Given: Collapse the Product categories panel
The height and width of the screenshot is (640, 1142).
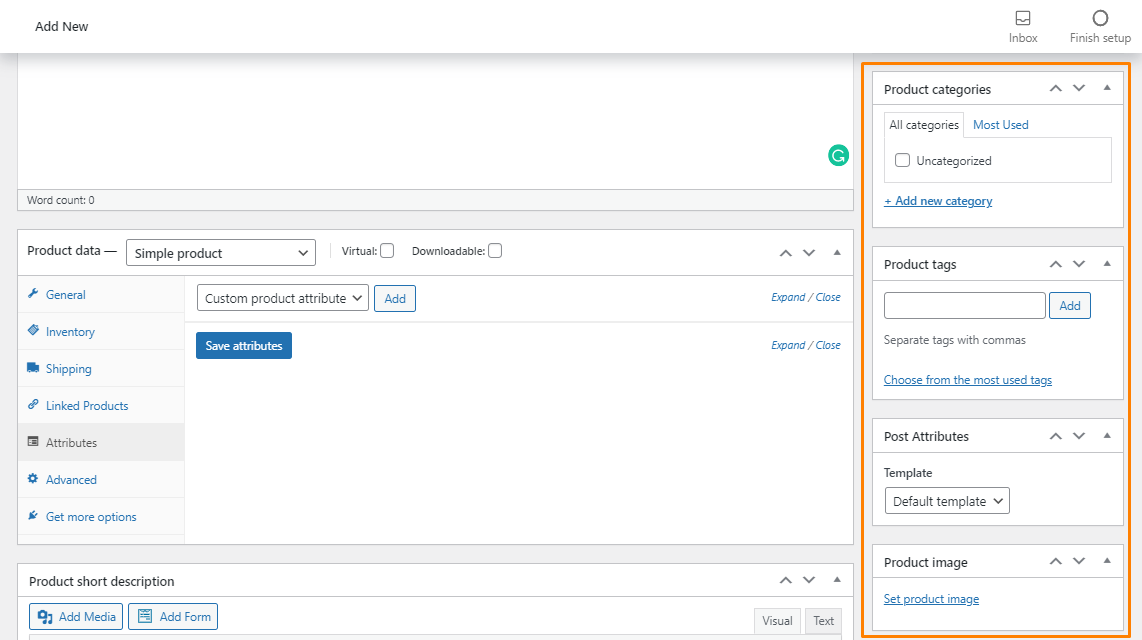Looking at the screenshot, I should pos(1107,88).
